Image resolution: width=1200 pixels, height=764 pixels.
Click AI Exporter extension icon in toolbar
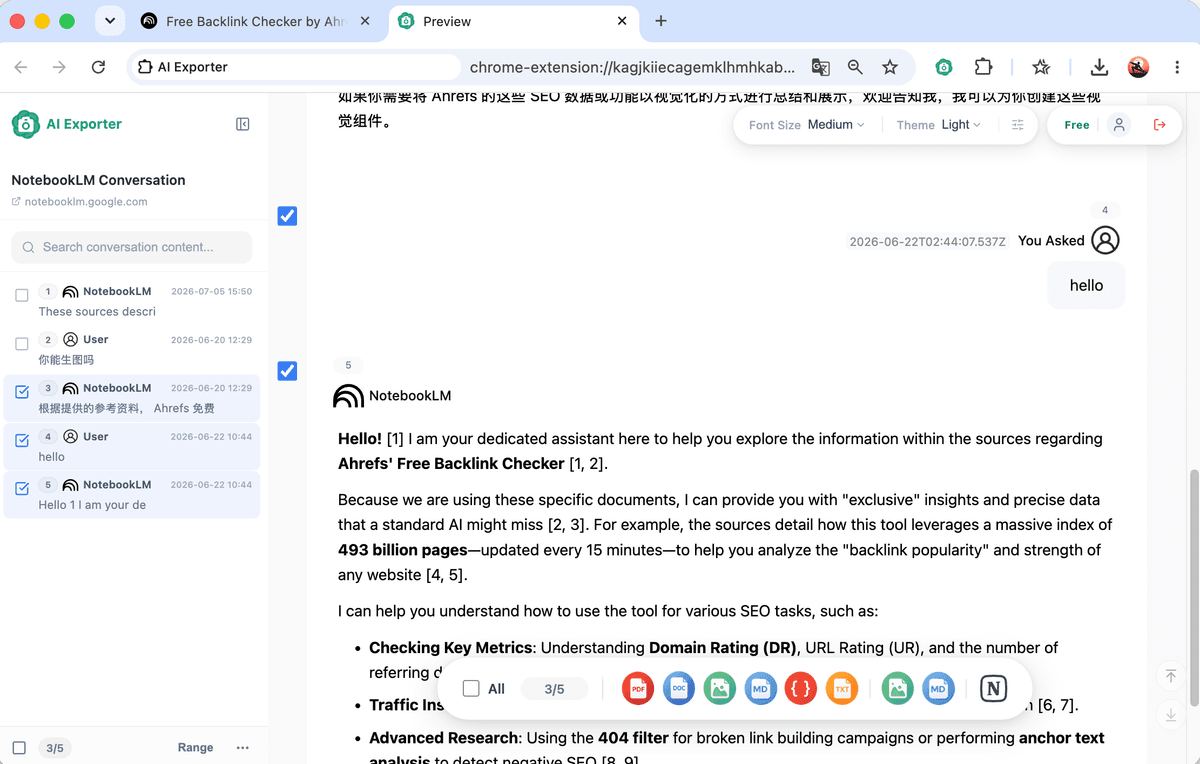click(943, 67)
